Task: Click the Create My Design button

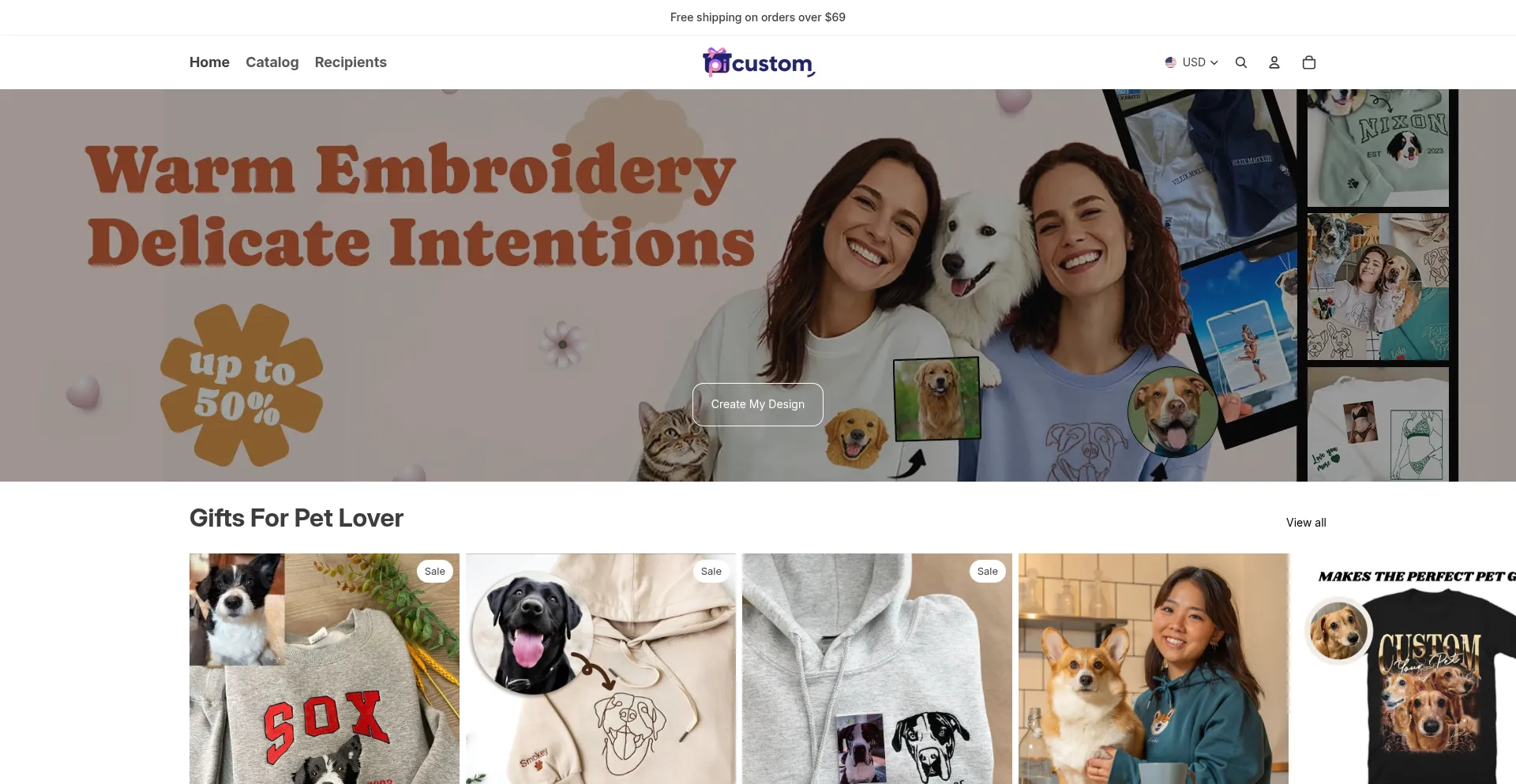Action: 758,404
